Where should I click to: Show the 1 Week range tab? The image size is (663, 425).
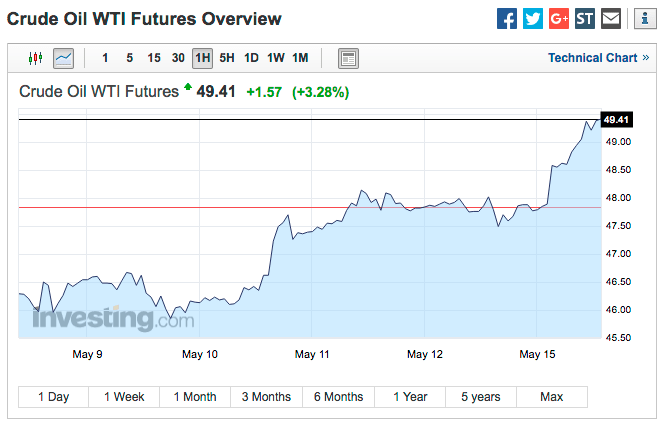click(x=124, y=397)
